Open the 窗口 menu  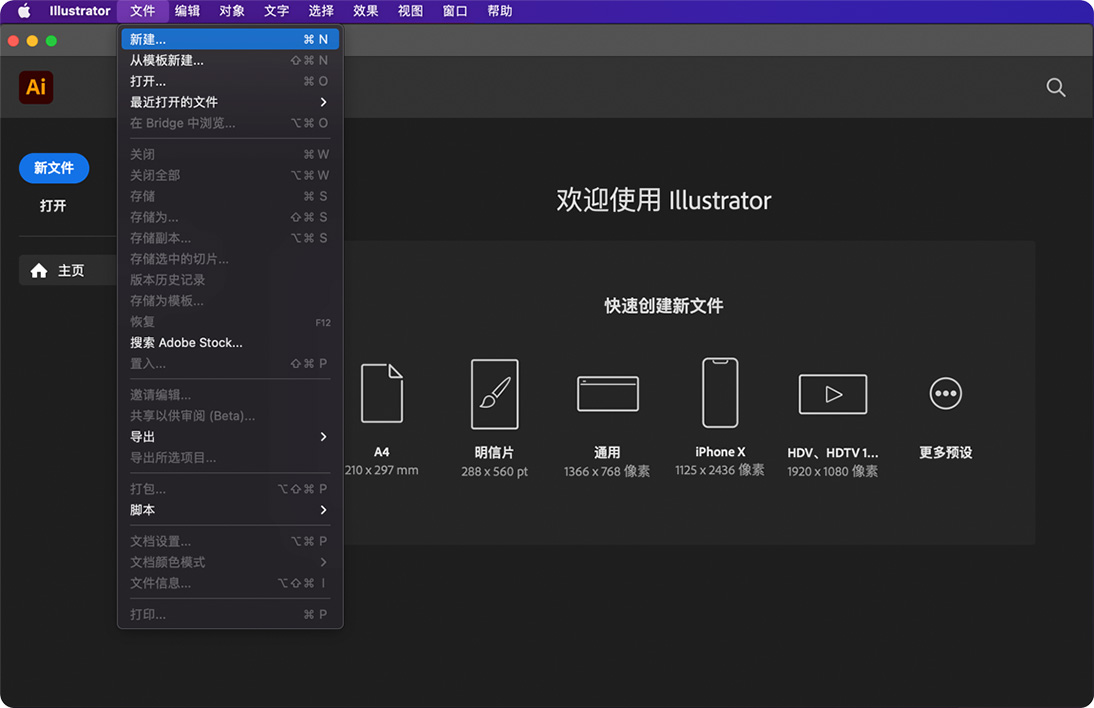click(454, 11)
